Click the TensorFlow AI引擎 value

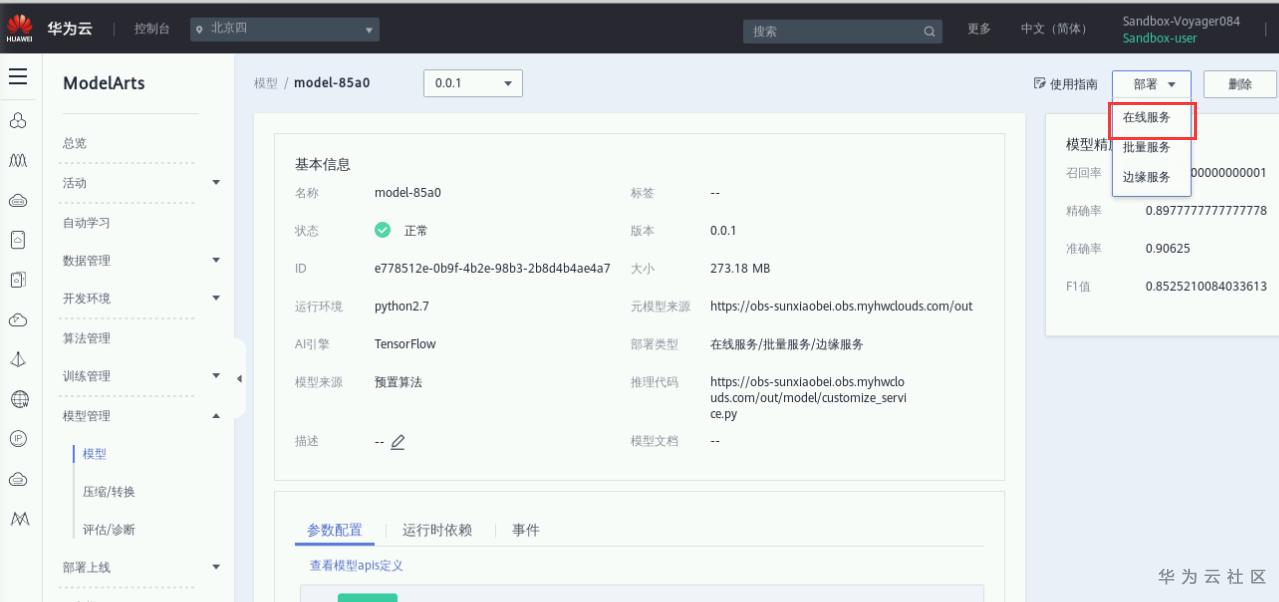(405, 344)
